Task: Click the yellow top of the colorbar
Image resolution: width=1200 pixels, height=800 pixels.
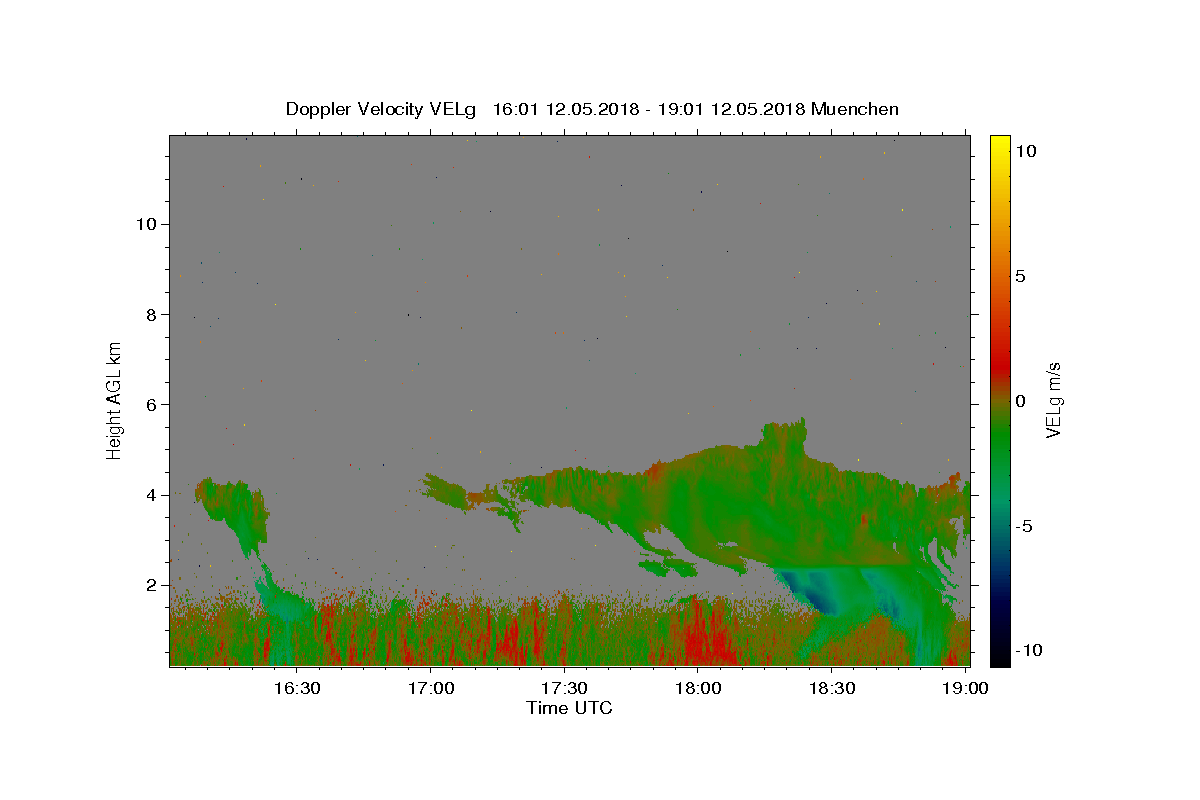Action: [1000, 145]
